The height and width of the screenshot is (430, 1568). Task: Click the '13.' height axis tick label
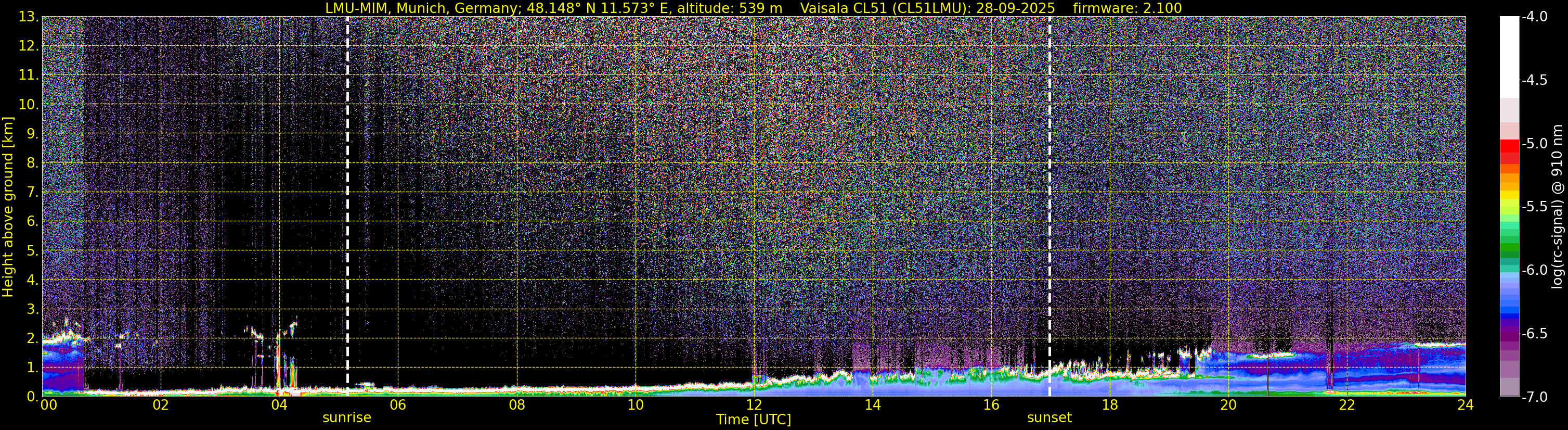point(29,17)
